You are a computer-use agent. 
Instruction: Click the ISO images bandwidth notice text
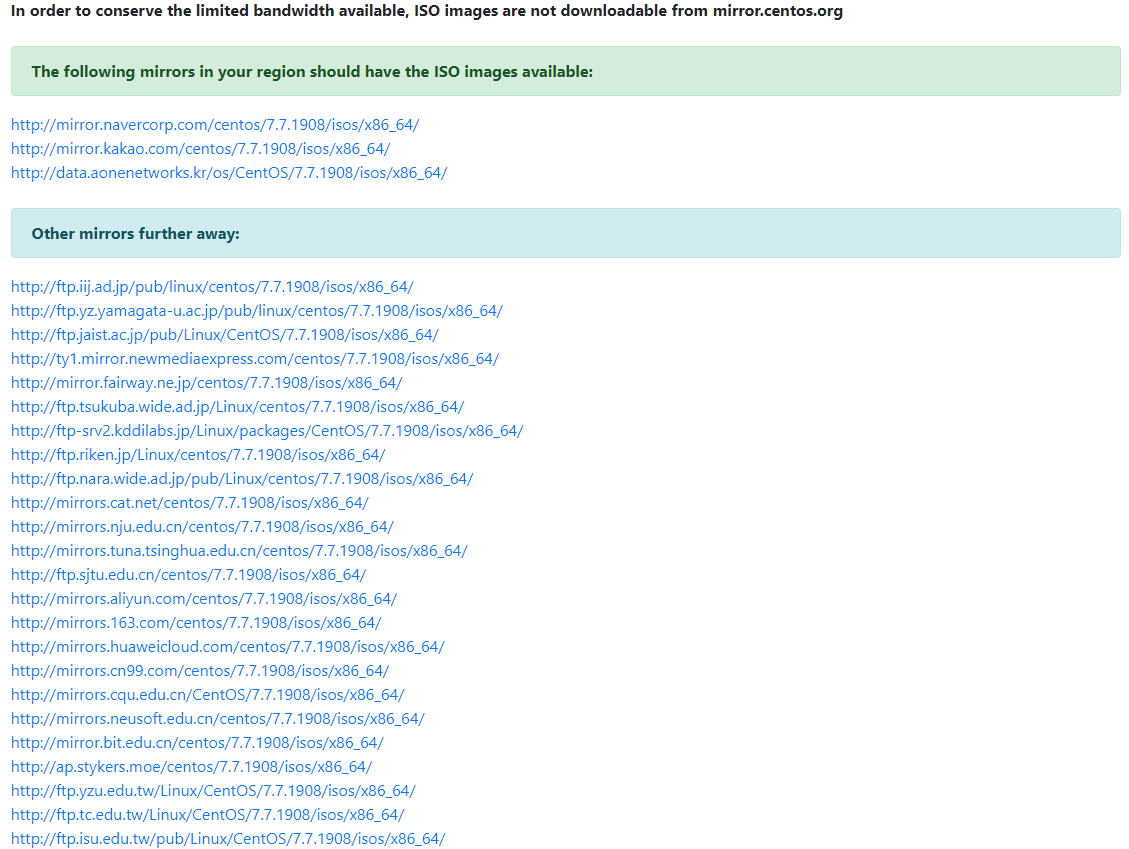[426, 11]
